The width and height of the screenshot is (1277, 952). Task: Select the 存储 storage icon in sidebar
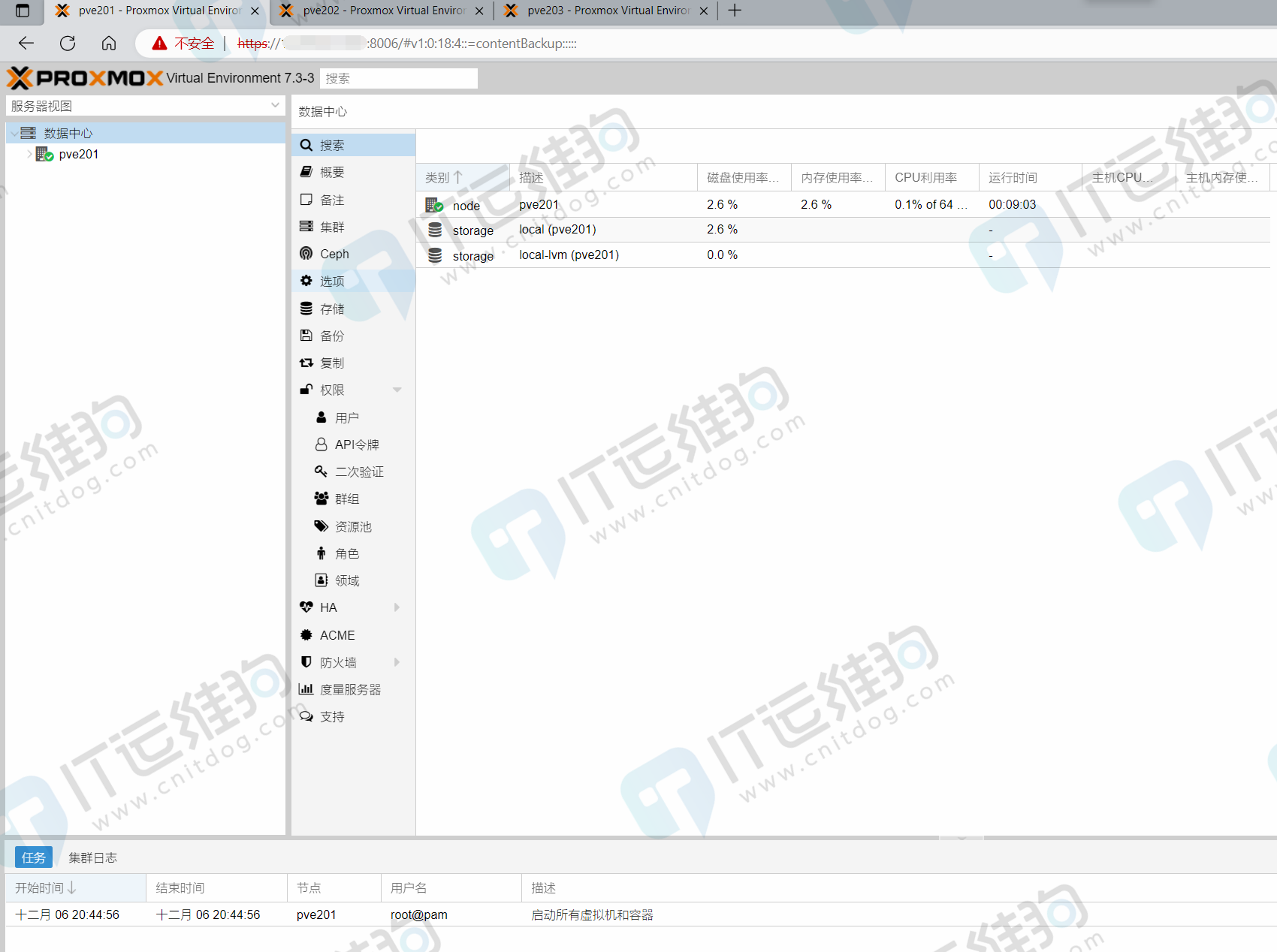306,309
